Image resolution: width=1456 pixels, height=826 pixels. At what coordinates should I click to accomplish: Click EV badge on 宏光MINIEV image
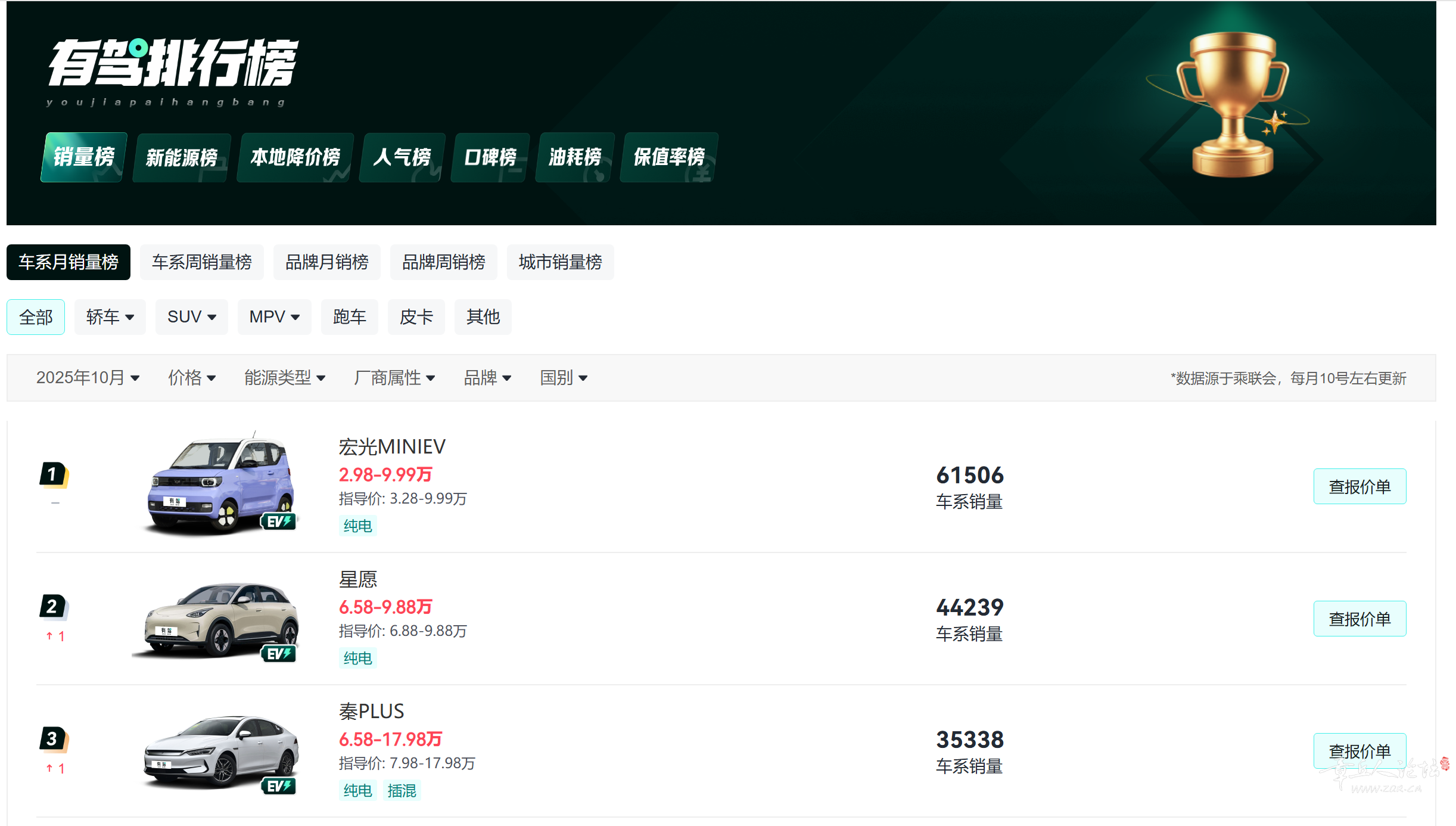[x=278, y=522]
